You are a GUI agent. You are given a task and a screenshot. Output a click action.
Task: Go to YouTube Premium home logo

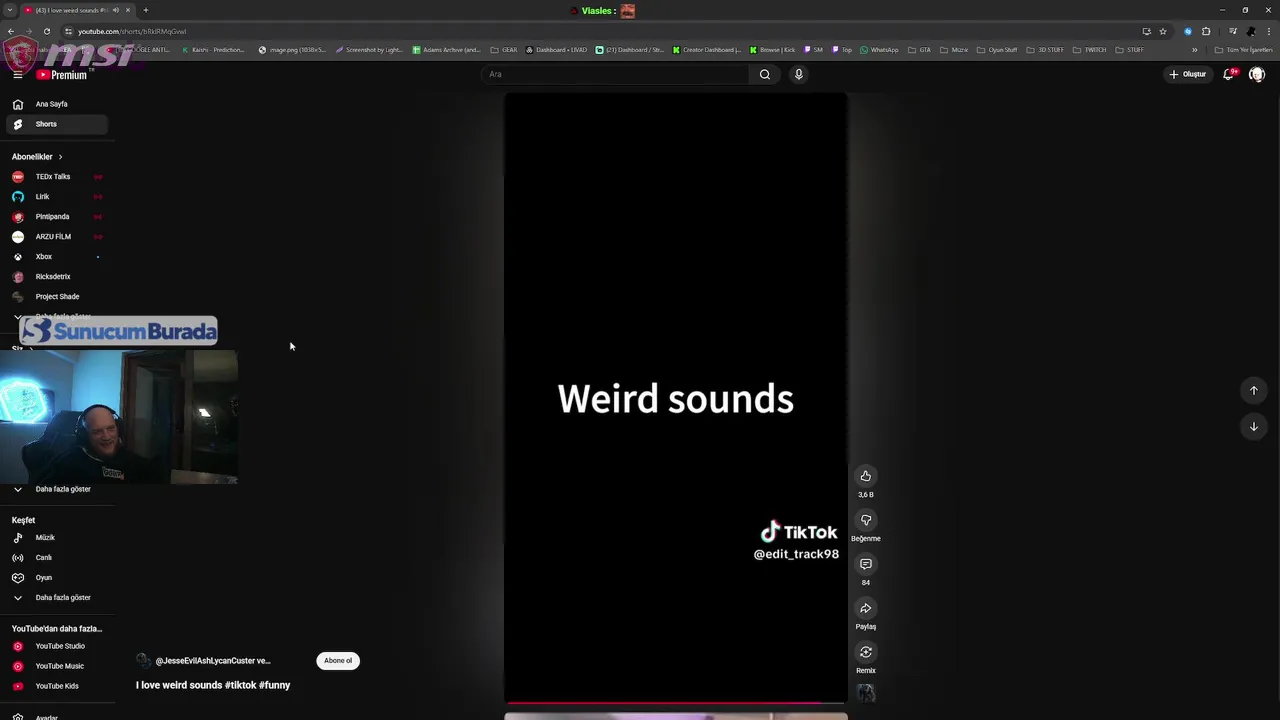coord(62,75)
